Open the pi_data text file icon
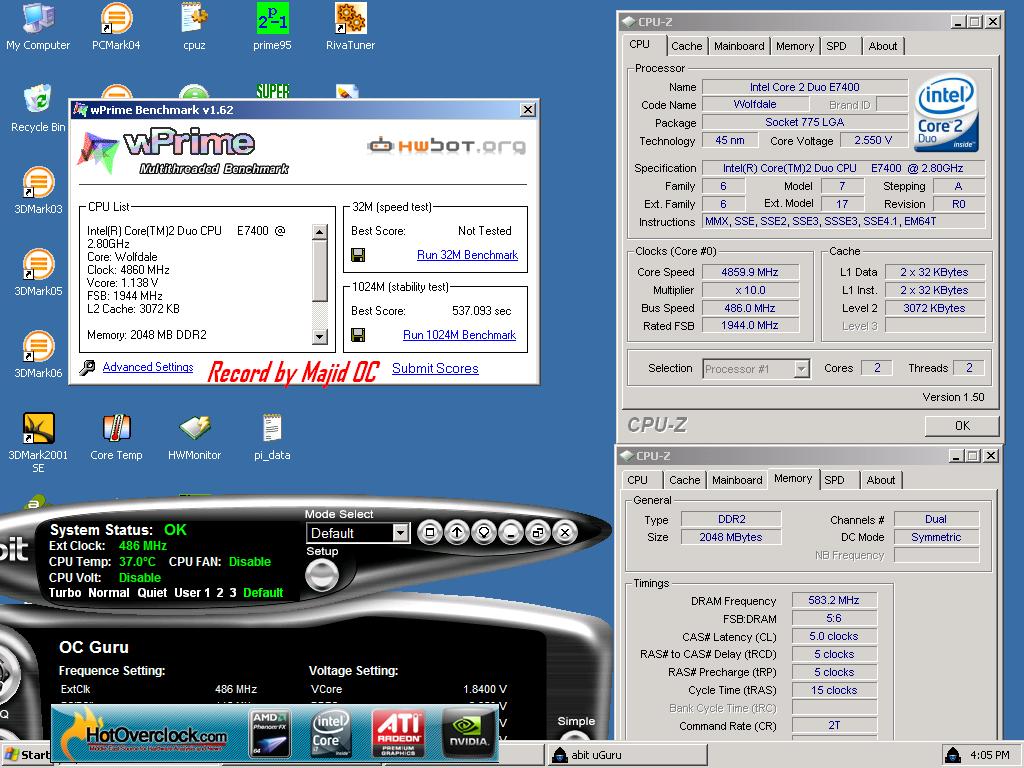This screenshot has height=768, width=1024. (272, 436)
